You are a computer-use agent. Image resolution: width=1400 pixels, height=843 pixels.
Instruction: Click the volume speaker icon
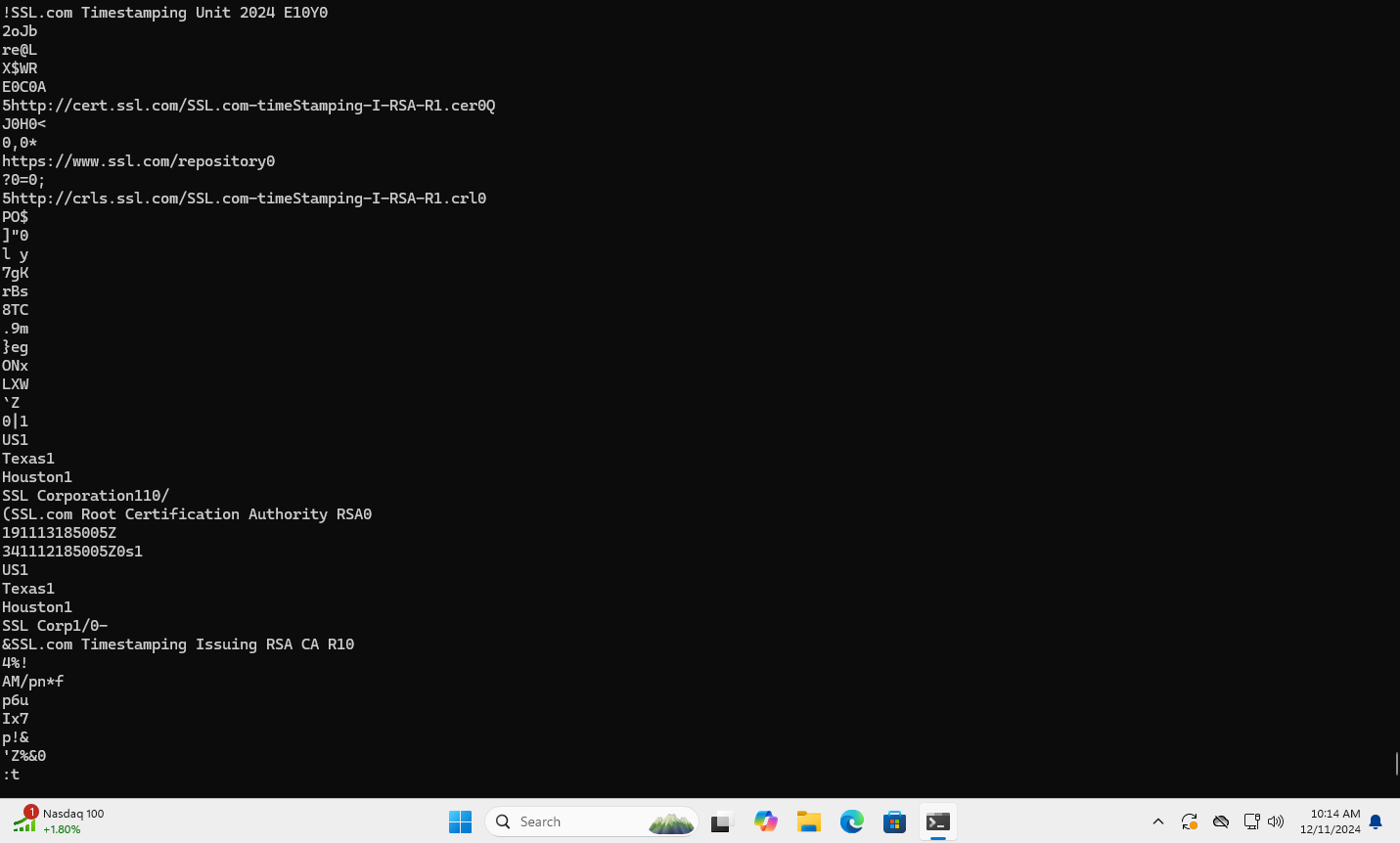1276,821
